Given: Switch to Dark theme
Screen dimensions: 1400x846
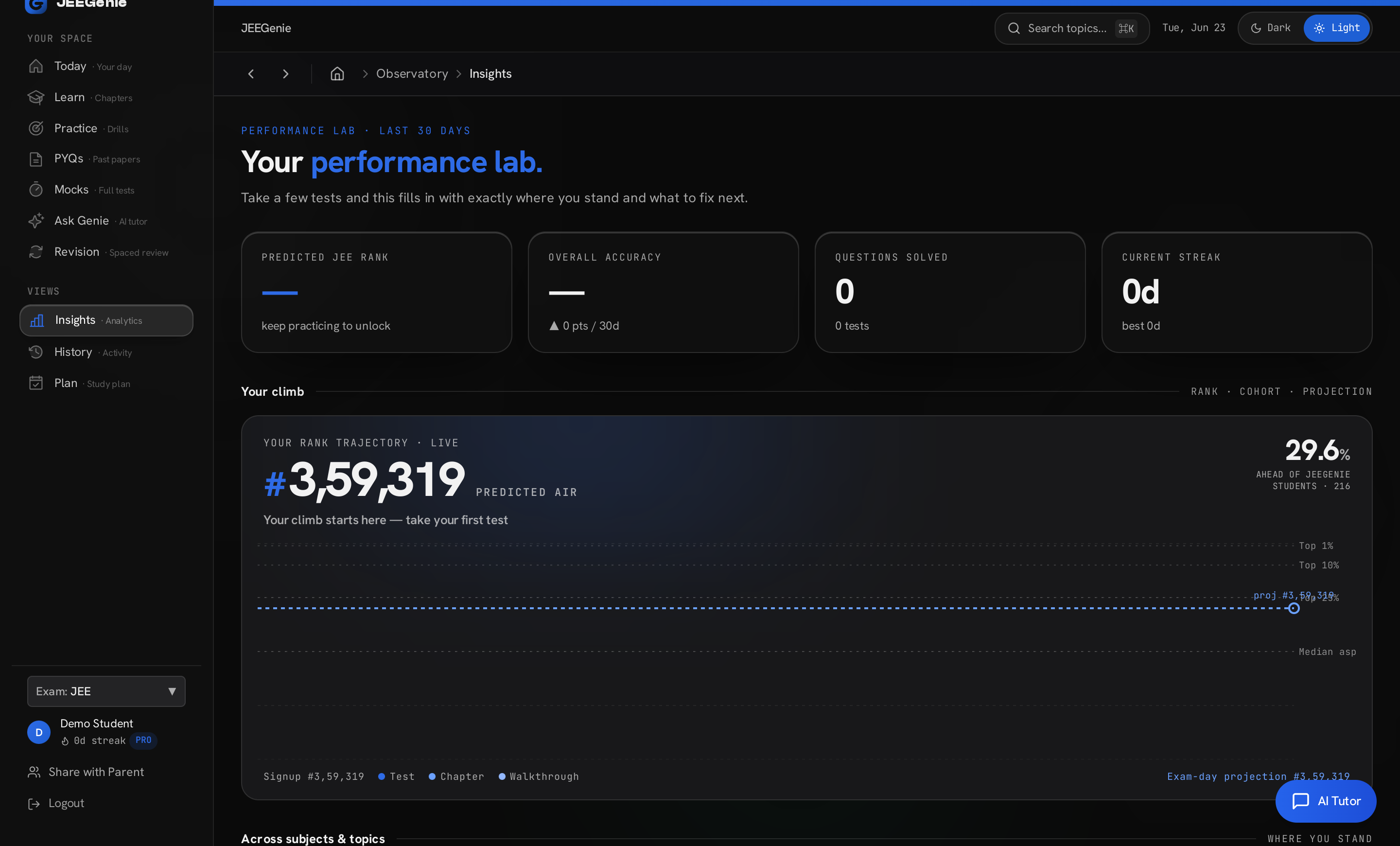Looking at the screenshot, I should [1271, 28].
